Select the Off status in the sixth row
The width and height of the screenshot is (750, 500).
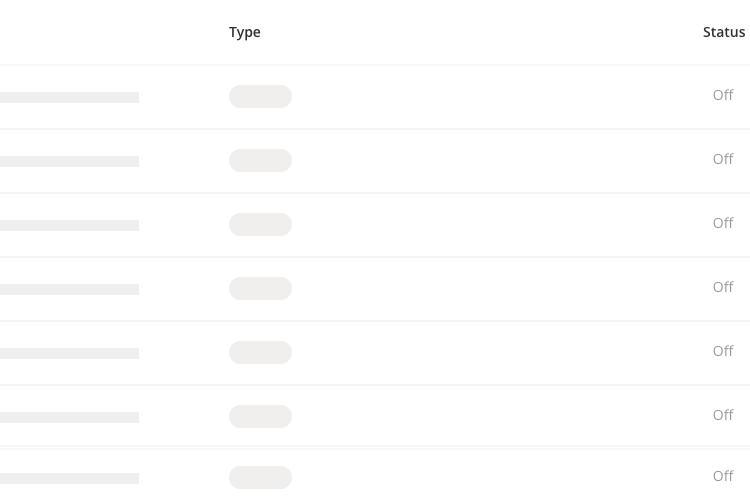tap(723, 415)
